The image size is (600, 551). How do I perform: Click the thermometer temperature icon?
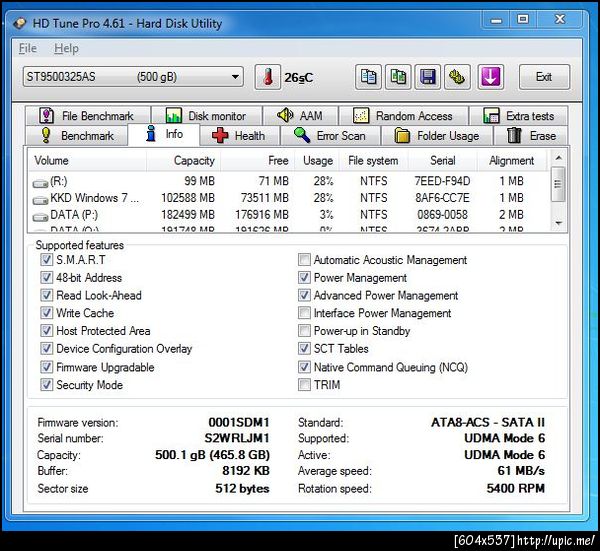267,77
